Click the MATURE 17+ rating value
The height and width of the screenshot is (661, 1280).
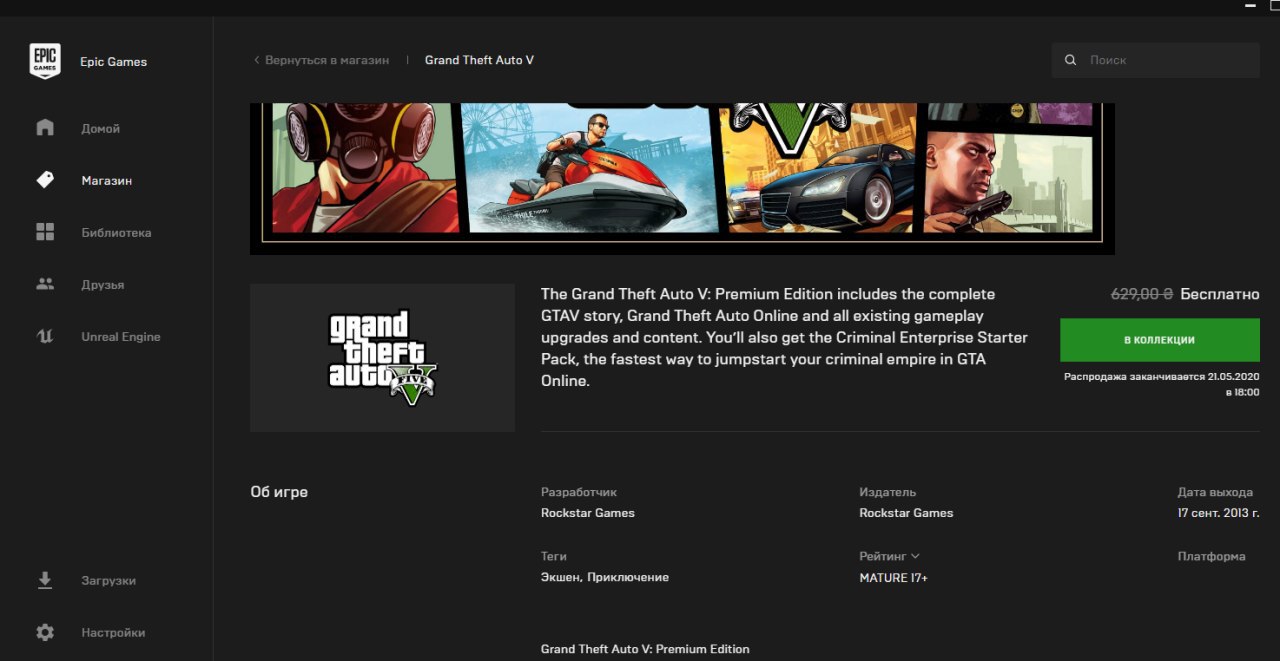click(894, 578)
